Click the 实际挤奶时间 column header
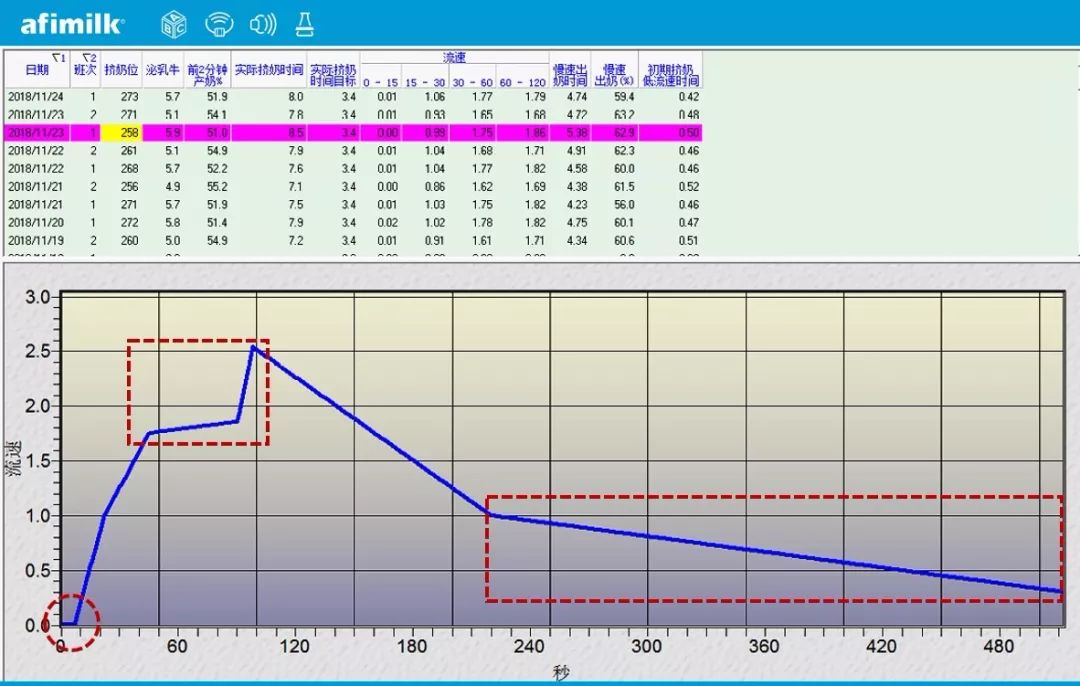Screen dimensions: 1080x686 268,70
